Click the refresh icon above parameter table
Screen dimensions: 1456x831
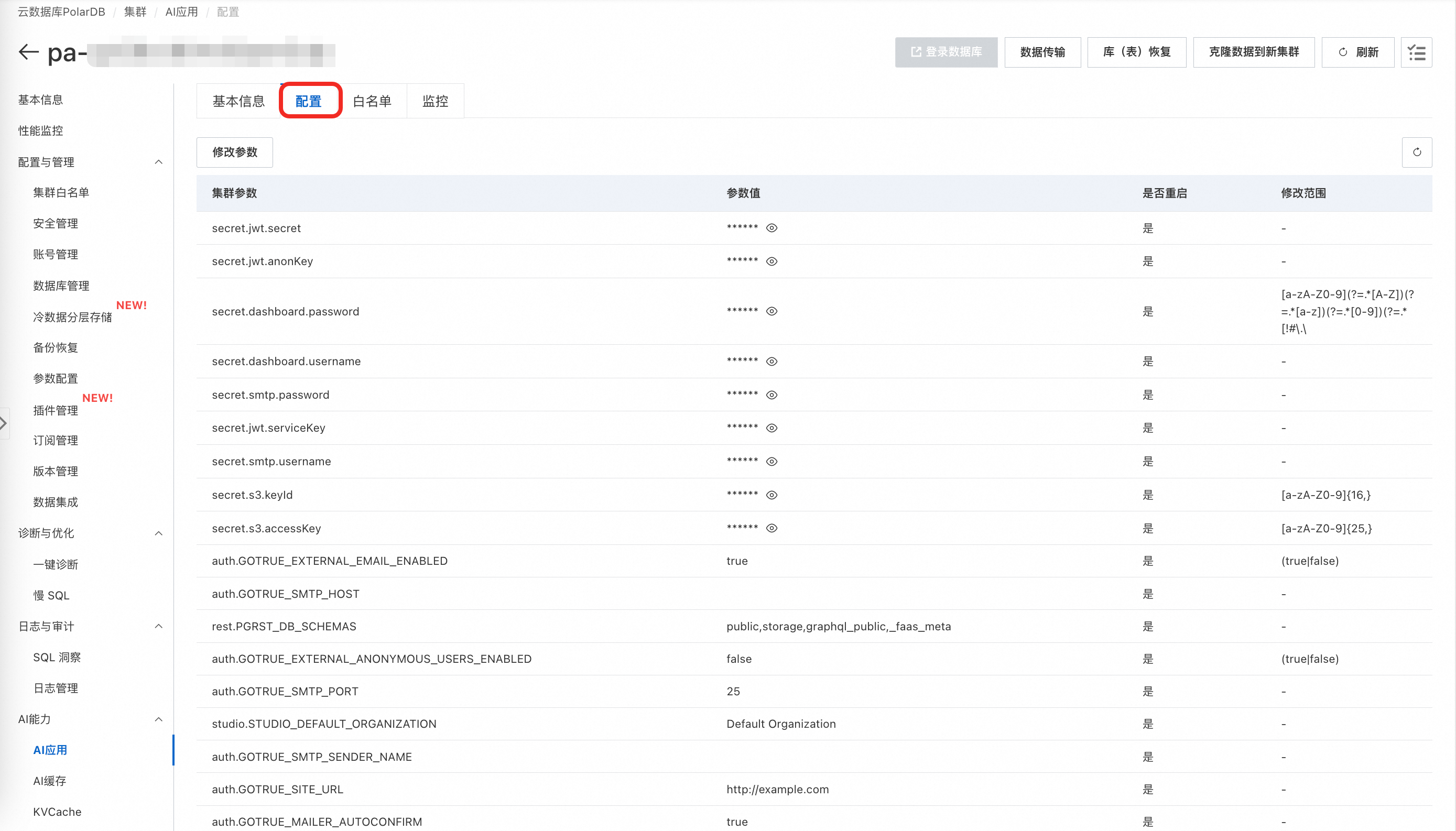tap(1416, 152)
